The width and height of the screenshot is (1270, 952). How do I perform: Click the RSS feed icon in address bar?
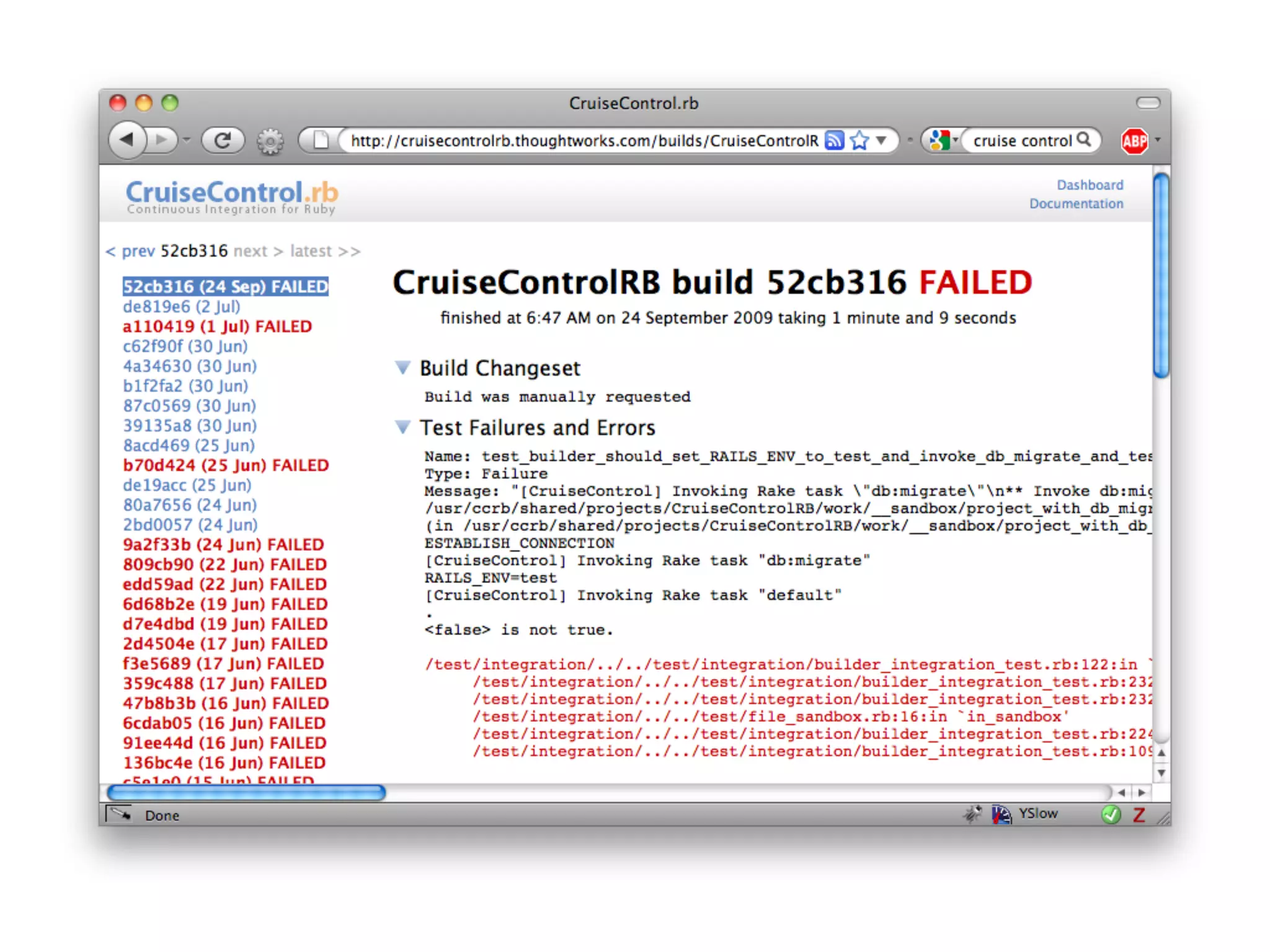click(835, 141)
